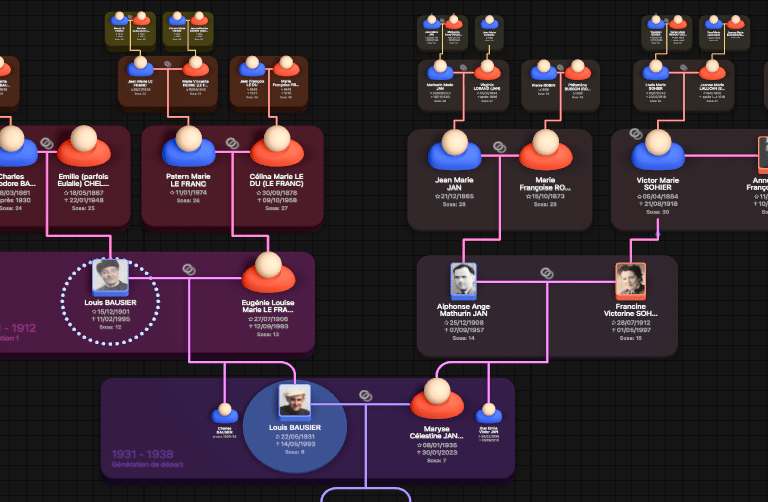Select Patern Marie LE FRANC avatar

point(189,146)
